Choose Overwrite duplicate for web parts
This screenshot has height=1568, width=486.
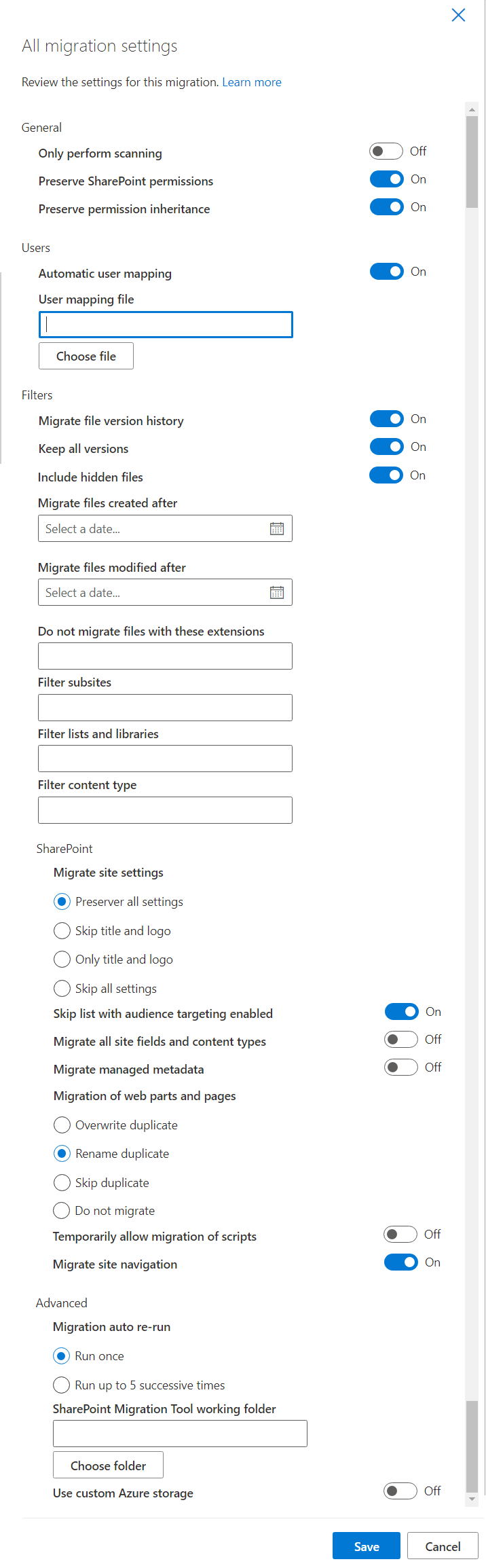[62, 1125]
